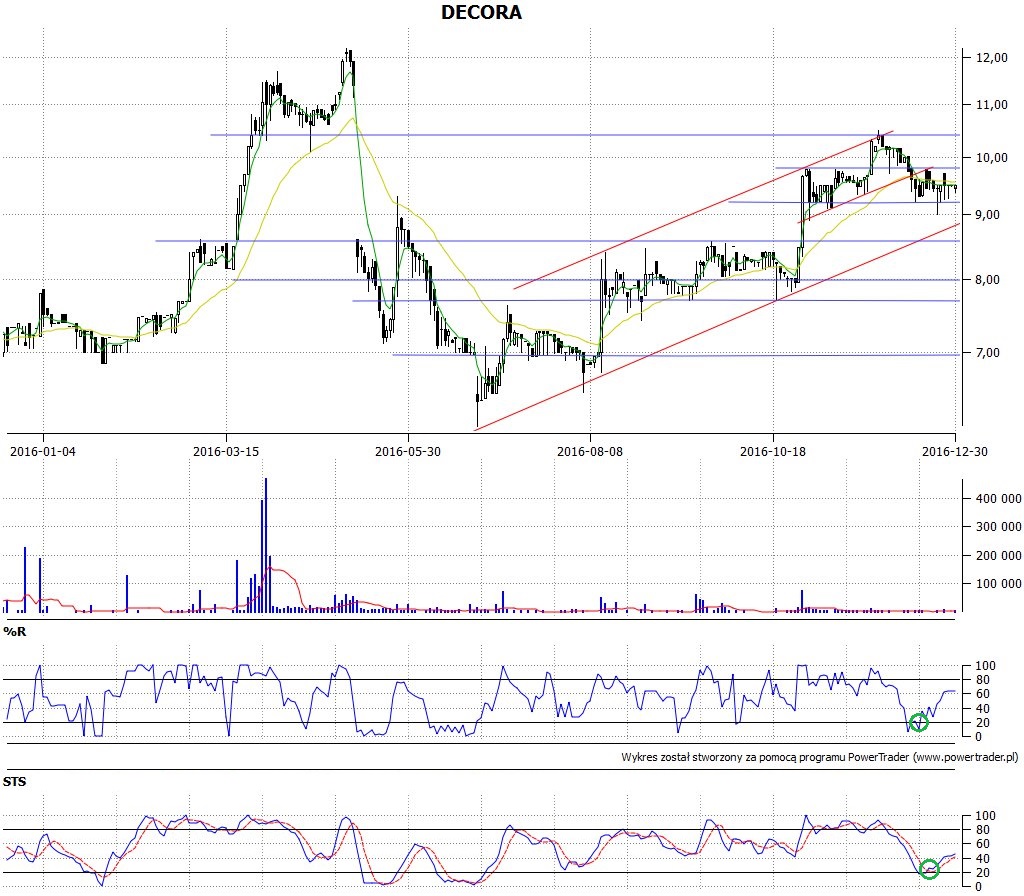Click the green circle marker on %R
This screenshot has width=1024, height=896.
pos(918,722)
